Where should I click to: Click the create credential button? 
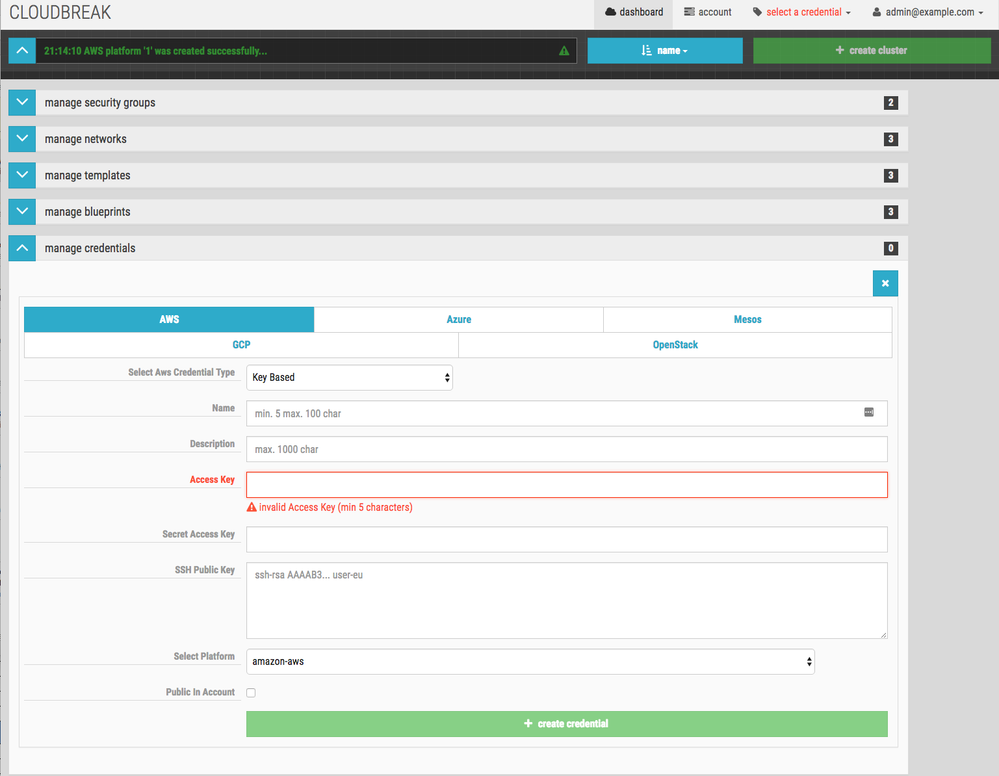(x=566, y=723)
